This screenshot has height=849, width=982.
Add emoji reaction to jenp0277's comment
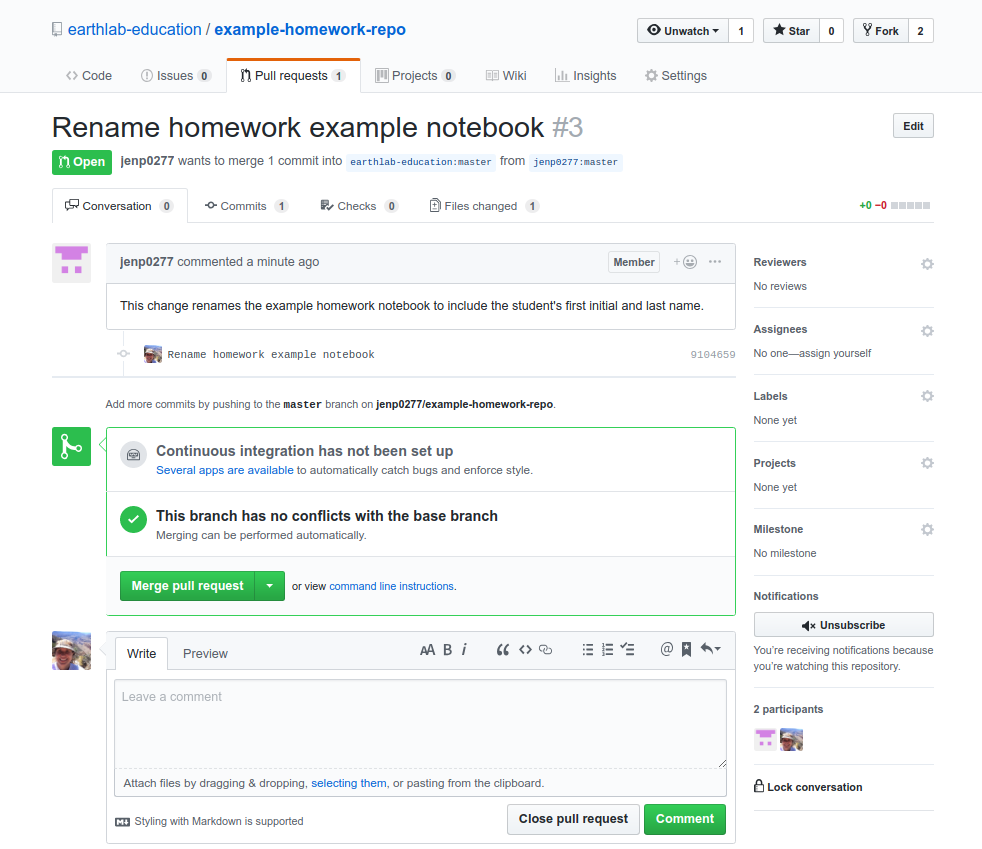pyautogui.click(x=686, y=262)
